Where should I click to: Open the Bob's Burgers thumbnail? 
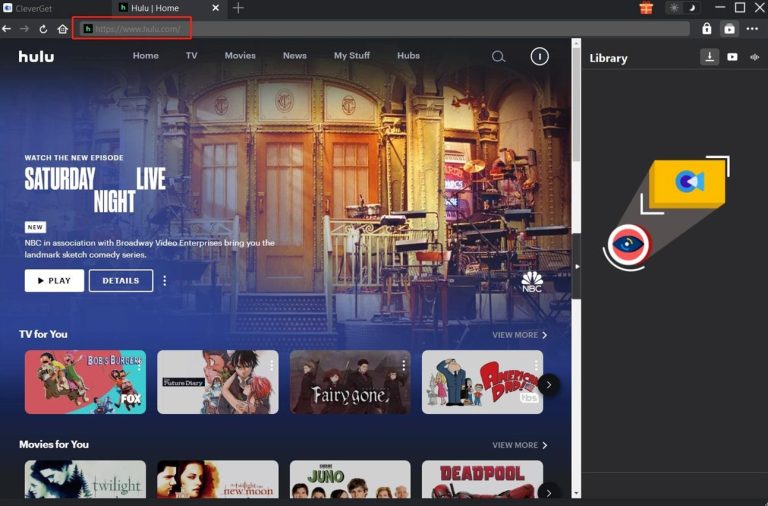click(x=85, y=382)
